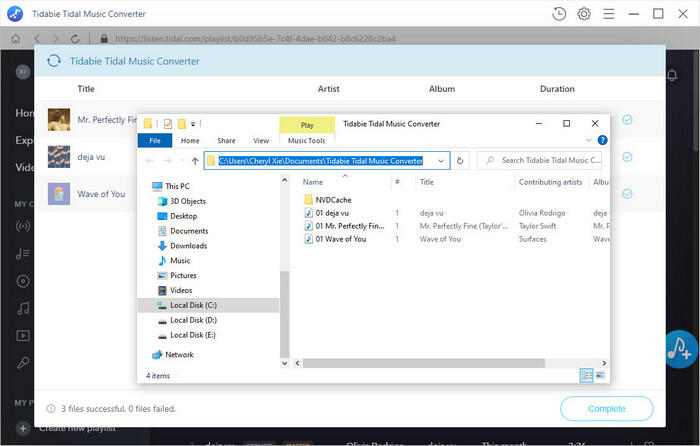700x446 pixels.
Task: Expand the Explorer ribbon chevron
Action: click(x=589, y=140)
